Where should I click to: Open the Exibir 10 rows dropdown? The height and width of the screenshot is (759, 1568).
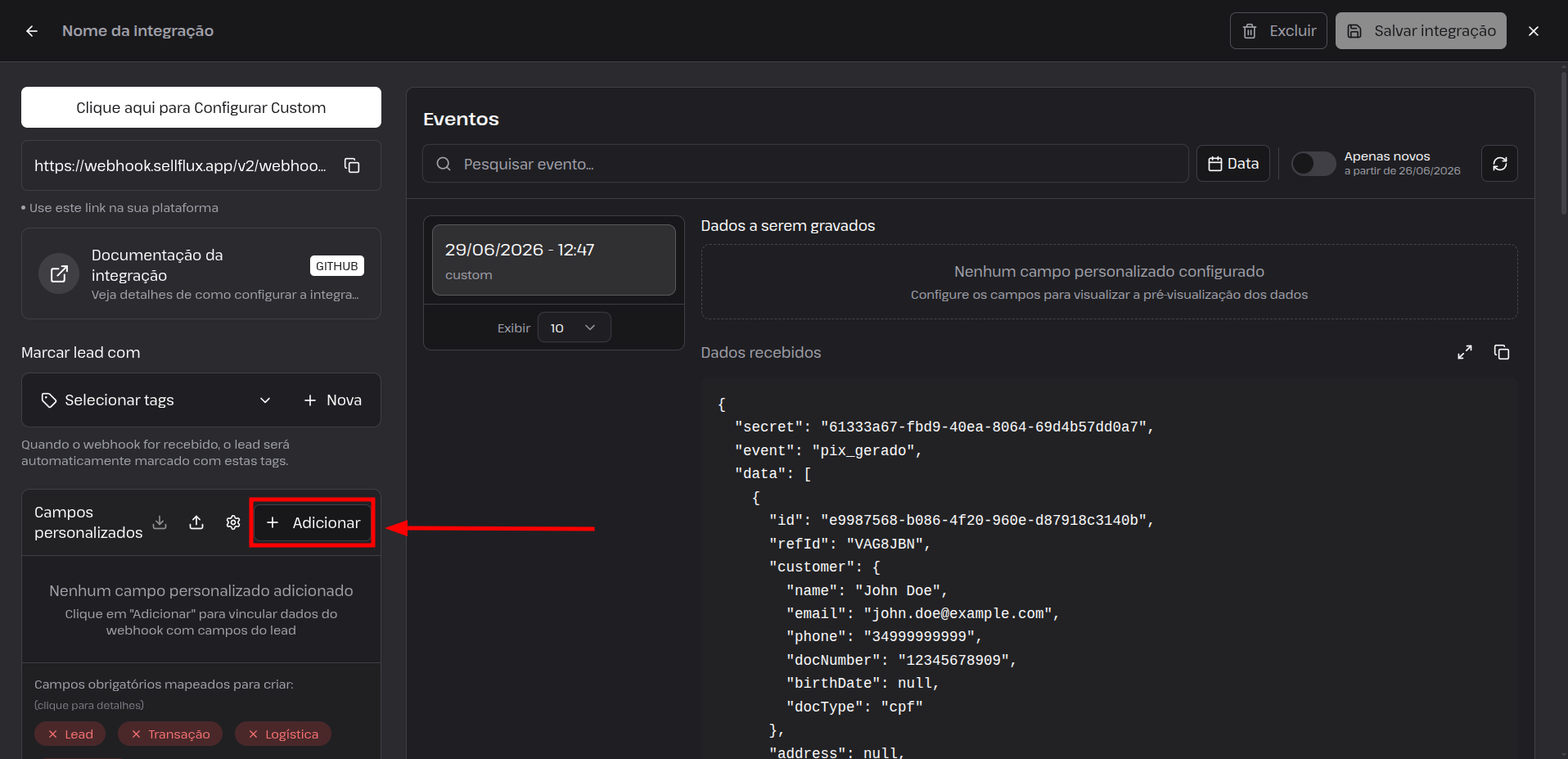574,328
